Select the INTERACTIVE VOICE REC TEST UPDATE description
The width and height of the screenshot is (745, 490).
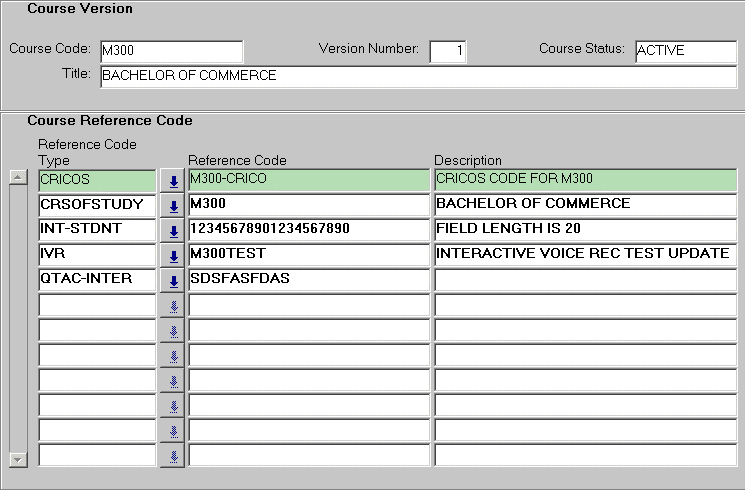[x=585, y=255]
